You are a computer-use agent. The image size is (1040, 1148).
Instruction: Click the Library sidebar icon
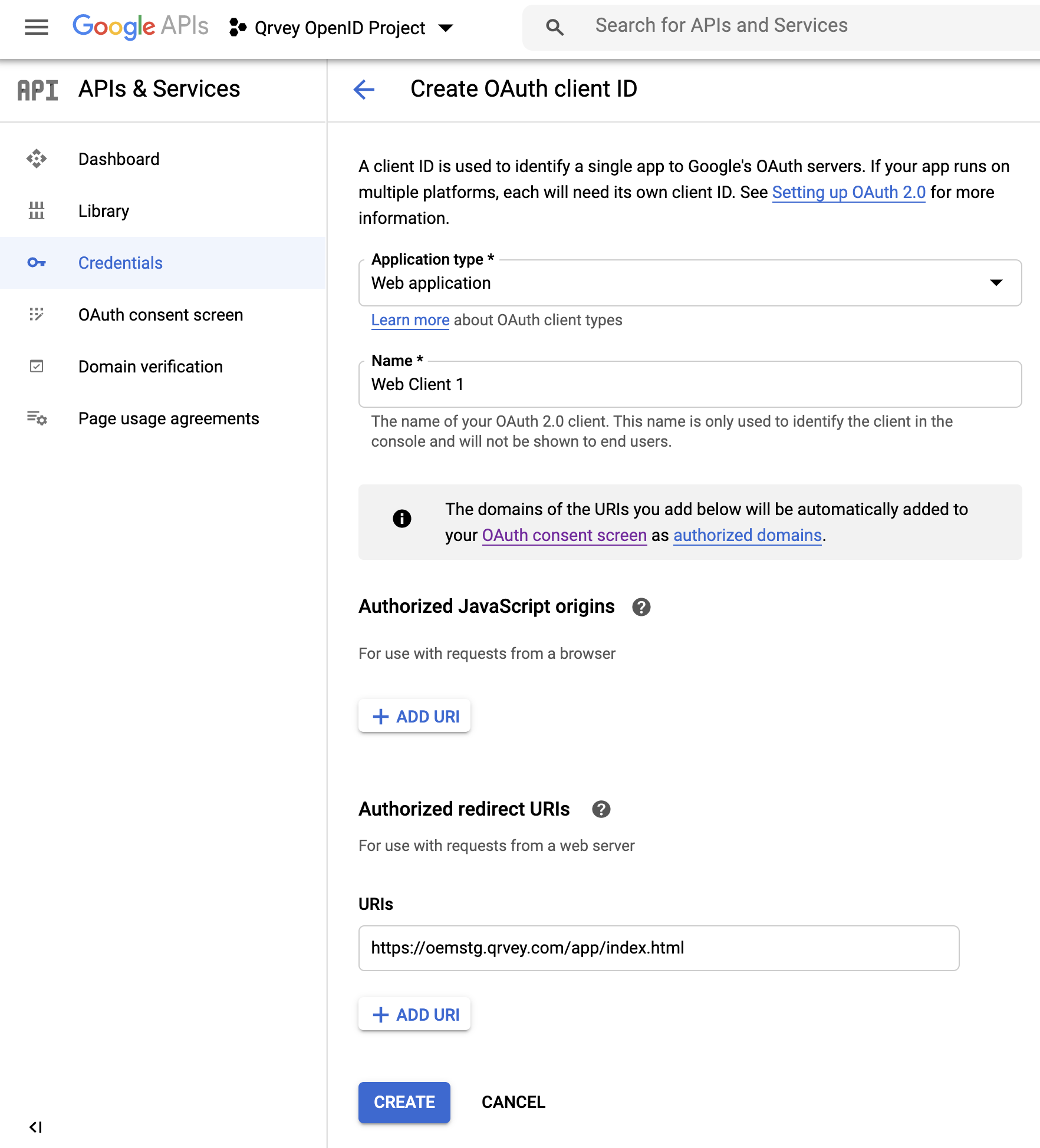pyautogui.click(x=37, y=211)
